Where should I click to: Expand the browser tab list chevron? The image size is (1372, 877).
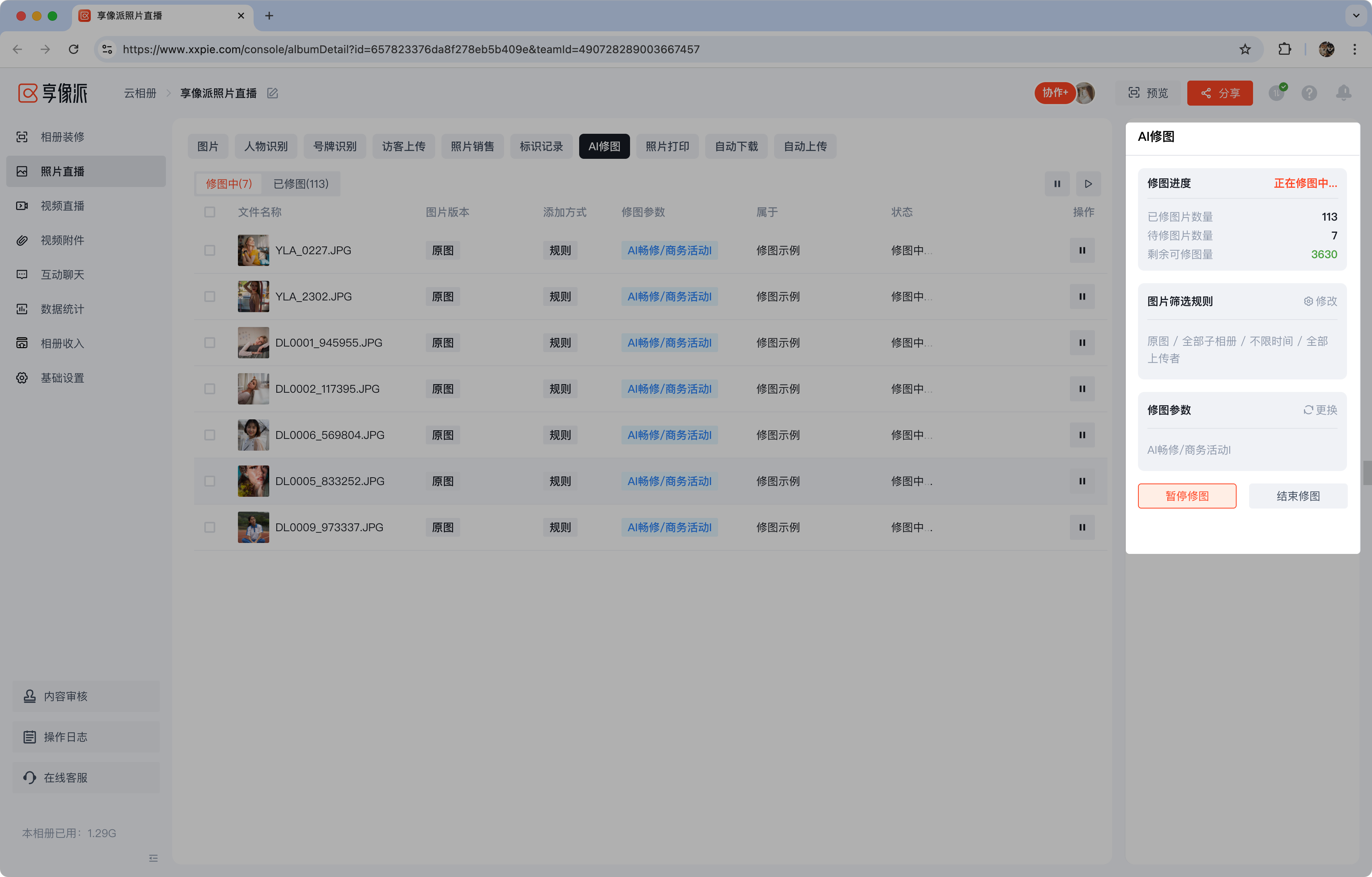(x=1356, y=16)
